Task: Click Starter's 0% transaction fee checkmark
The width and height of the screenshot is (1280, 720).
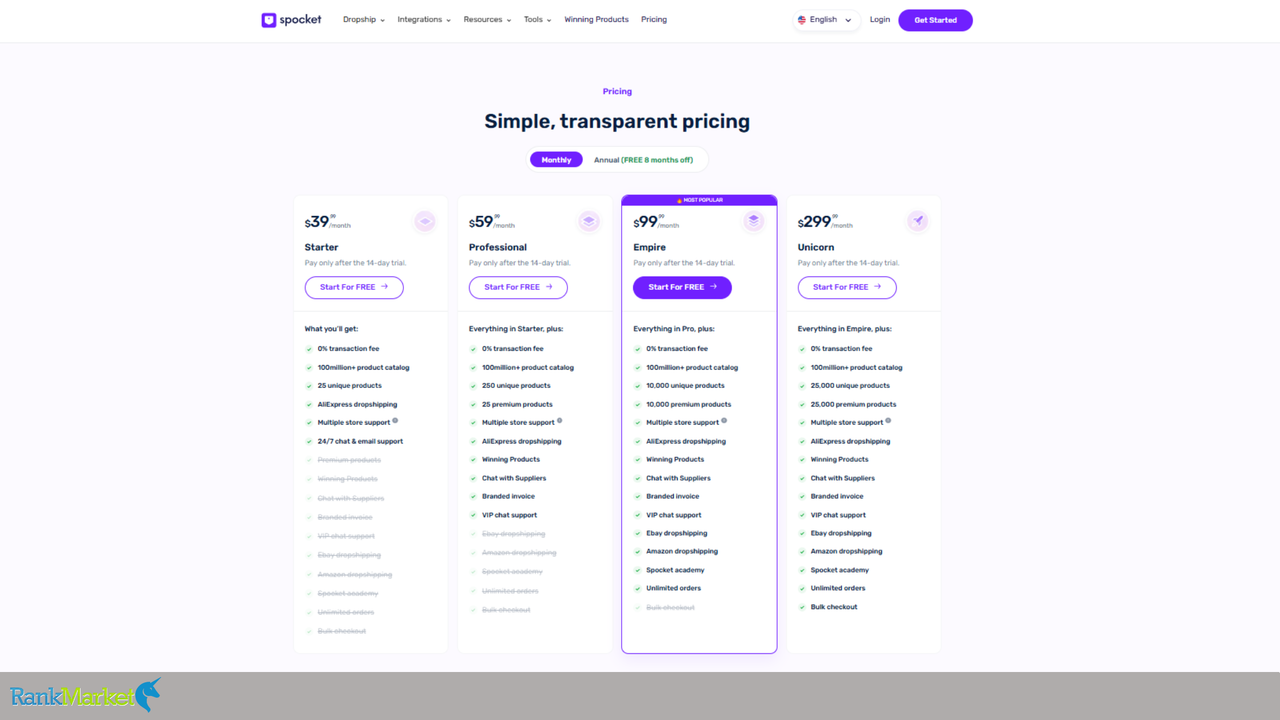Action: click(309, 349)
